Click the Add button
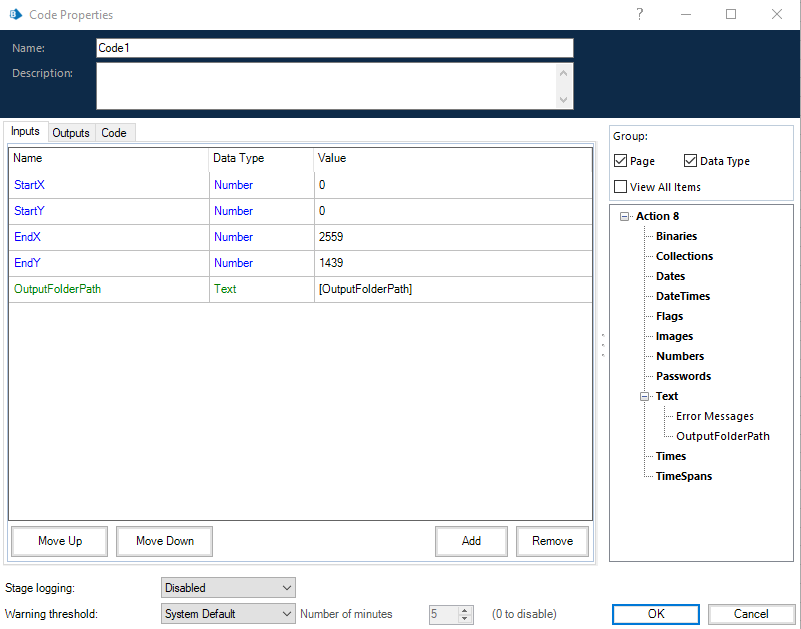801x629 pixels. pyautogui.click(x=471, y=541)
